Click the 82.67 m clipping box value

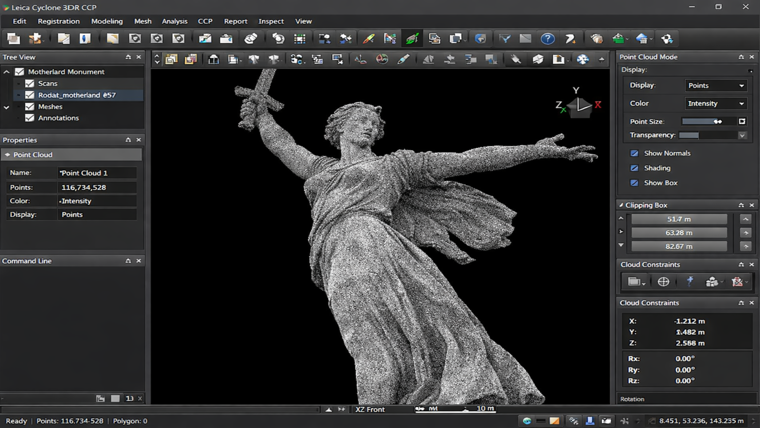679,246
